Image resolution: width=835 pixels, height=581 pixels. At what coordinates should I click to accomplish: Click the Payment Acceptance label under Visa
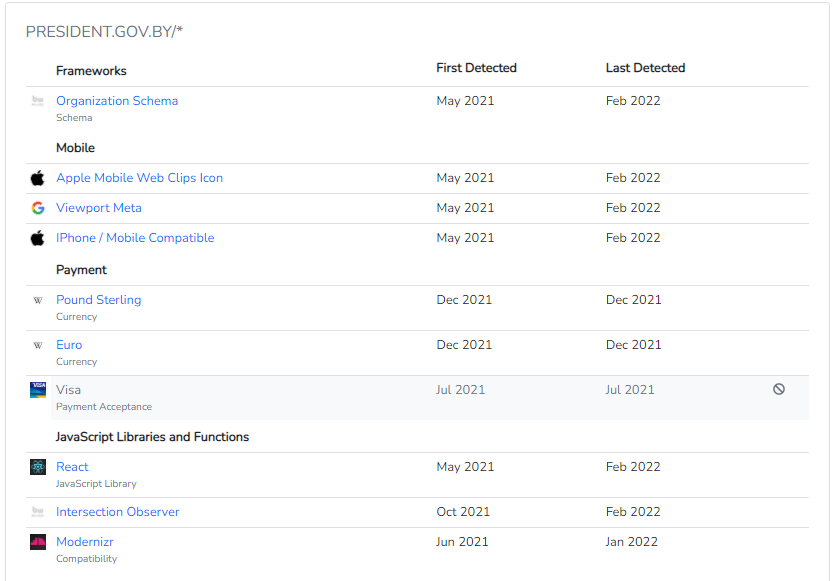tap(104, 407)
